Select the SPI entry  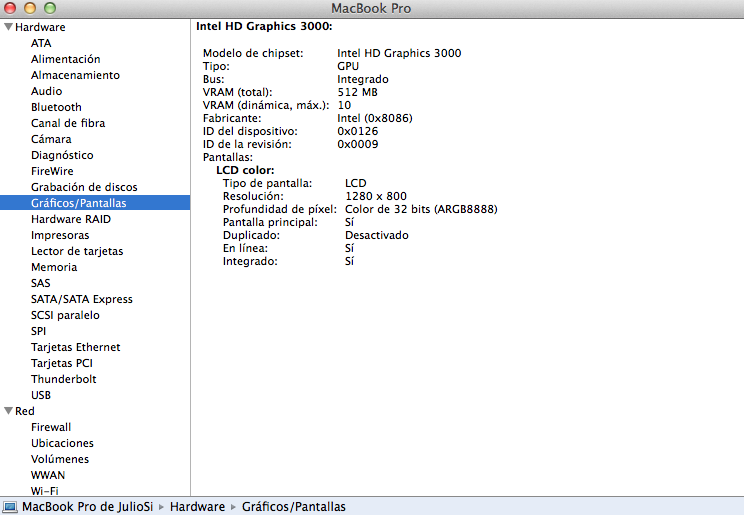pyautogui.click(x=39, y=331)
